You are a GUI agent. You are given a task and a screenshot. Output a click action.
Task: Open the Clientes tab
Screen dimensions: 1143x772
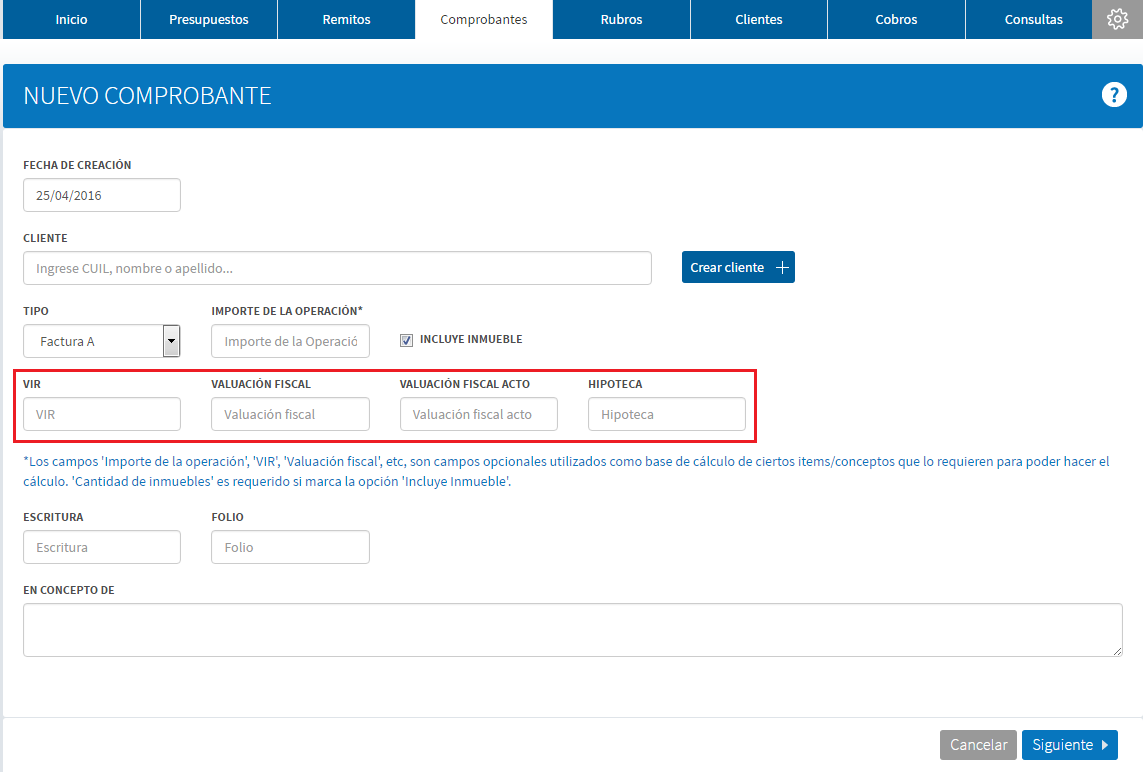click(759, 19)
